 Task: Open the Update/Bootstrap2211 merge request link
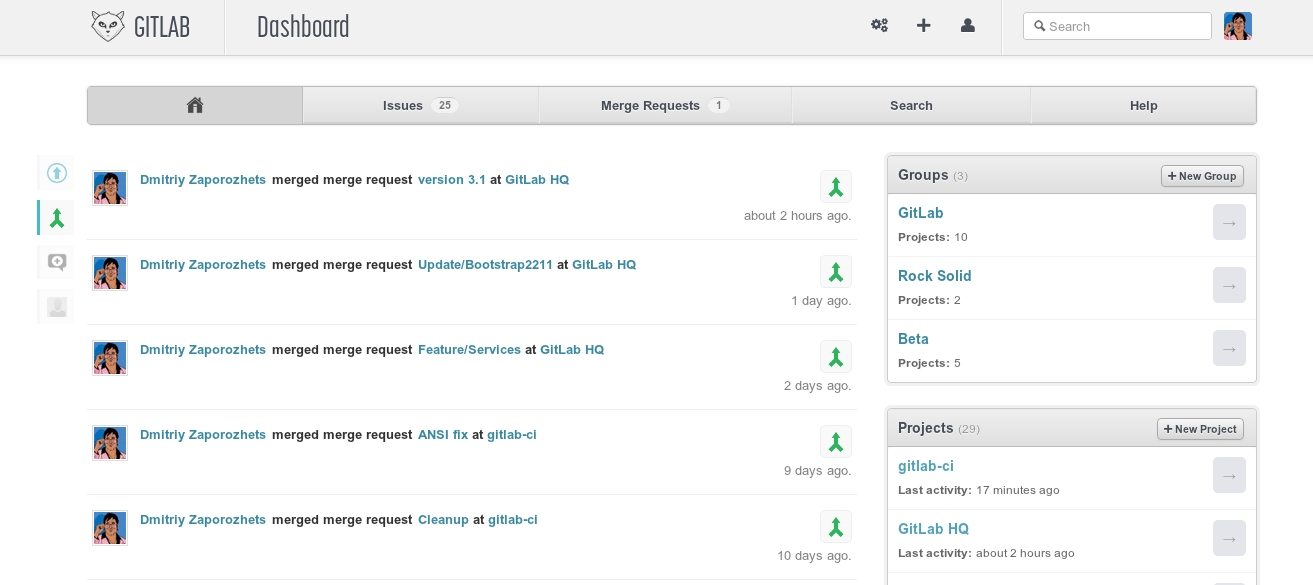[485, 265]
